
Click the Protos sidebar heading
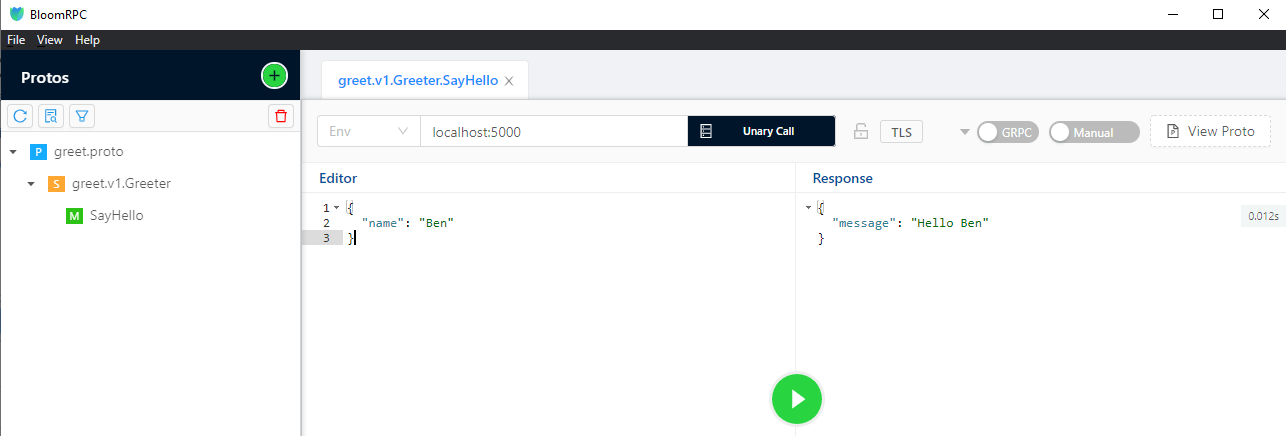[45, 77]
